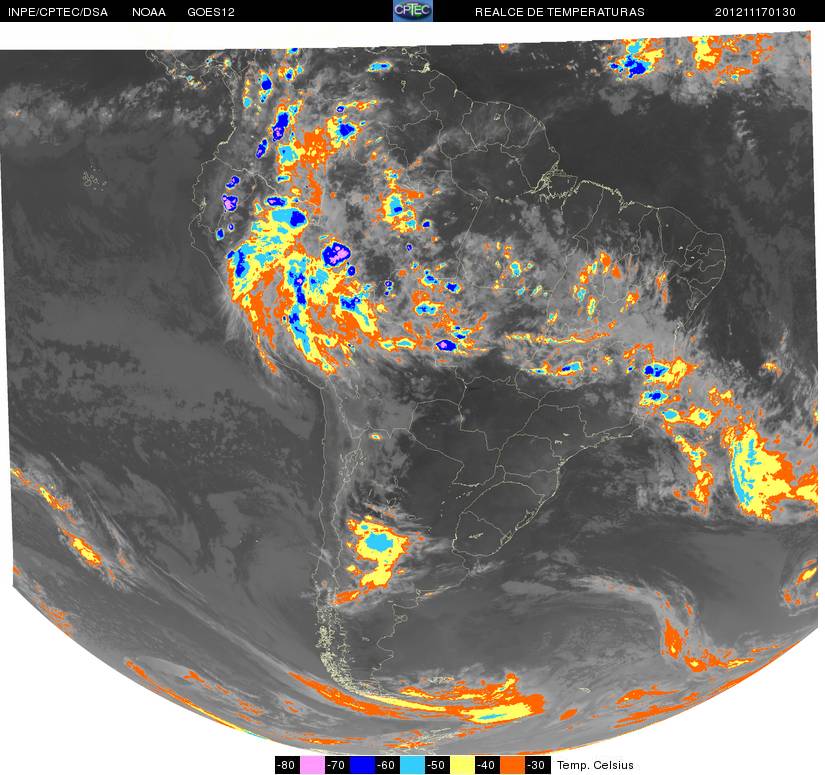Click the NOAA label in header
Screen dimensions: 825x775
tap(149, 12)
